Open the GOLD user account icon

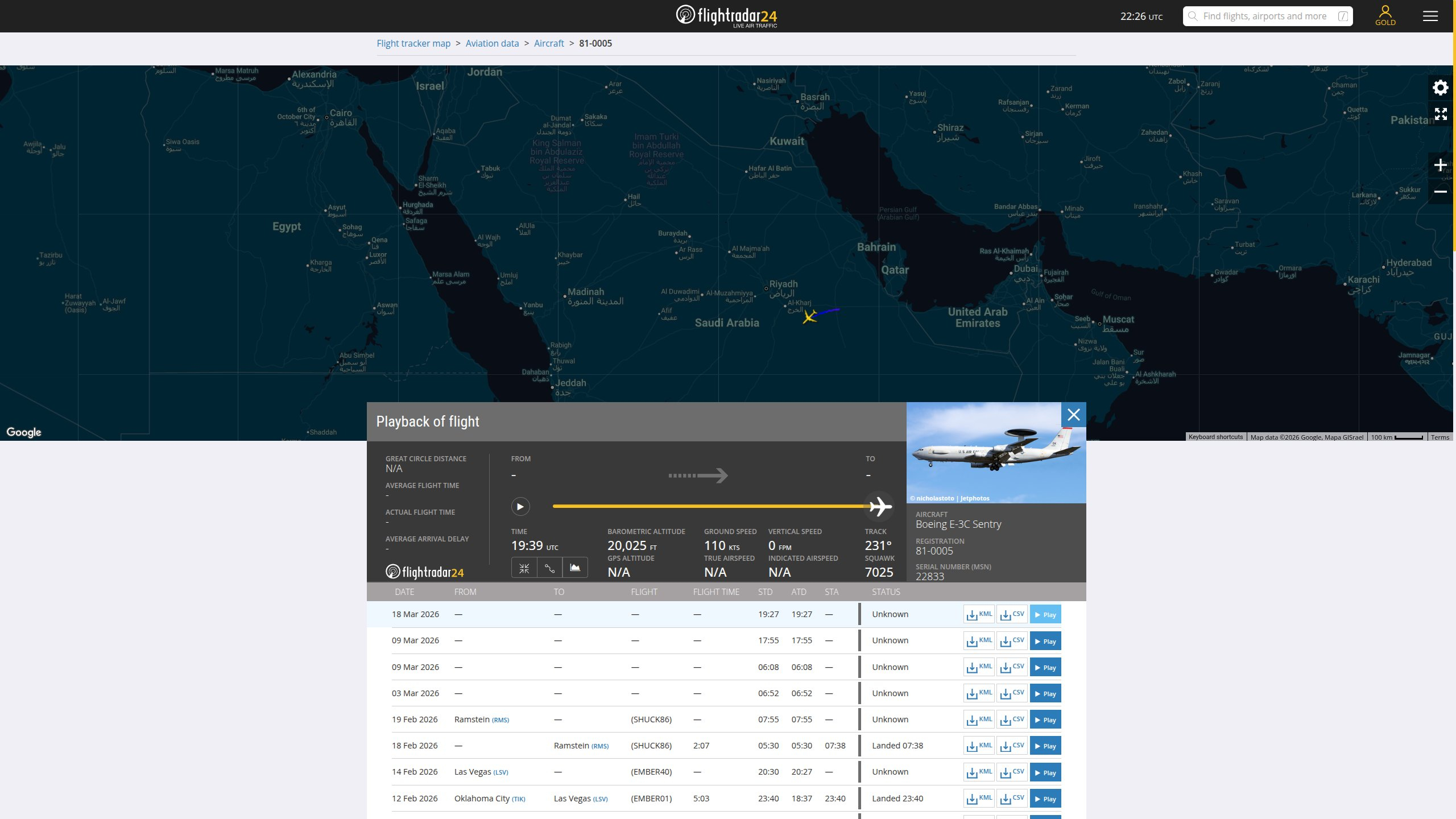click(1385, 15)
